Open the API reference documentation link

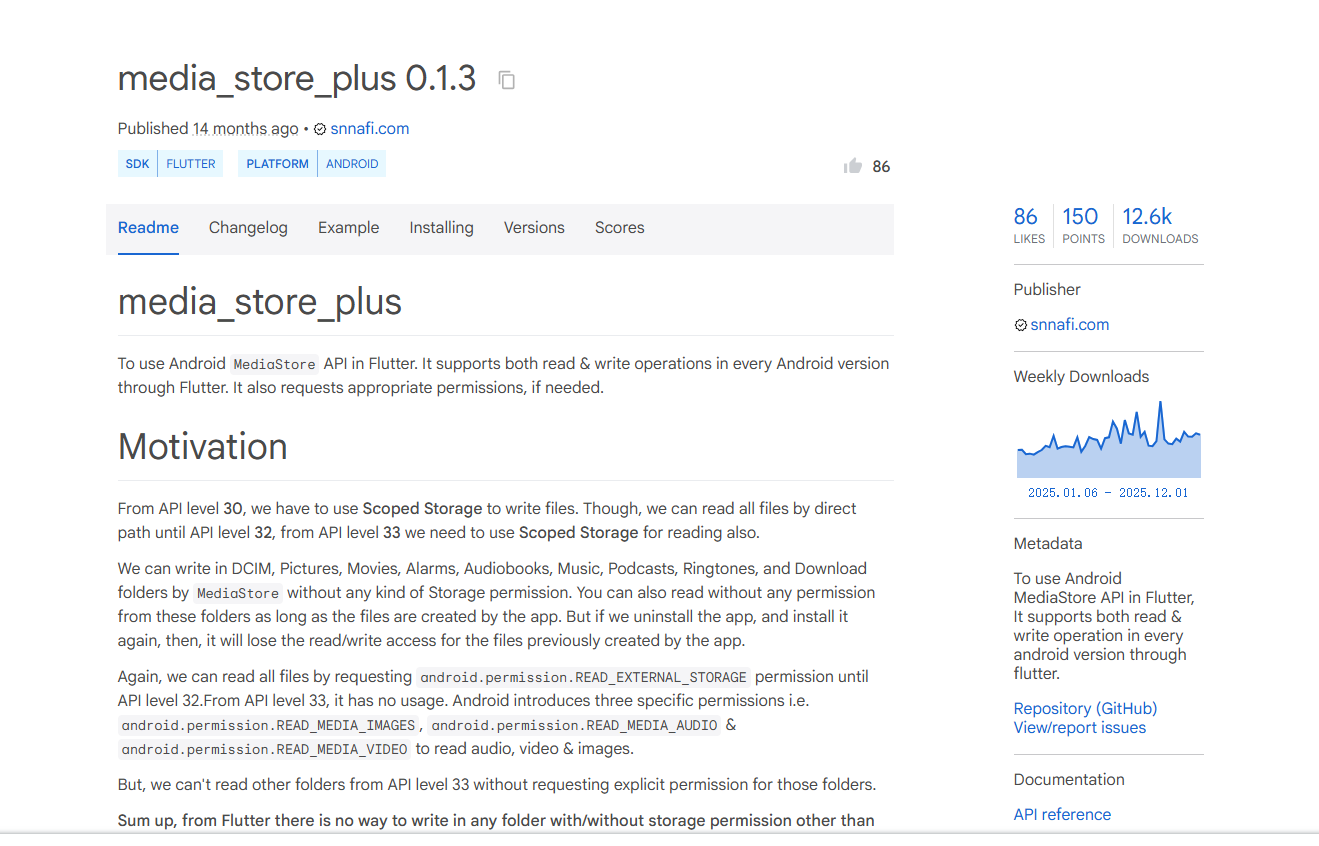1062,814
